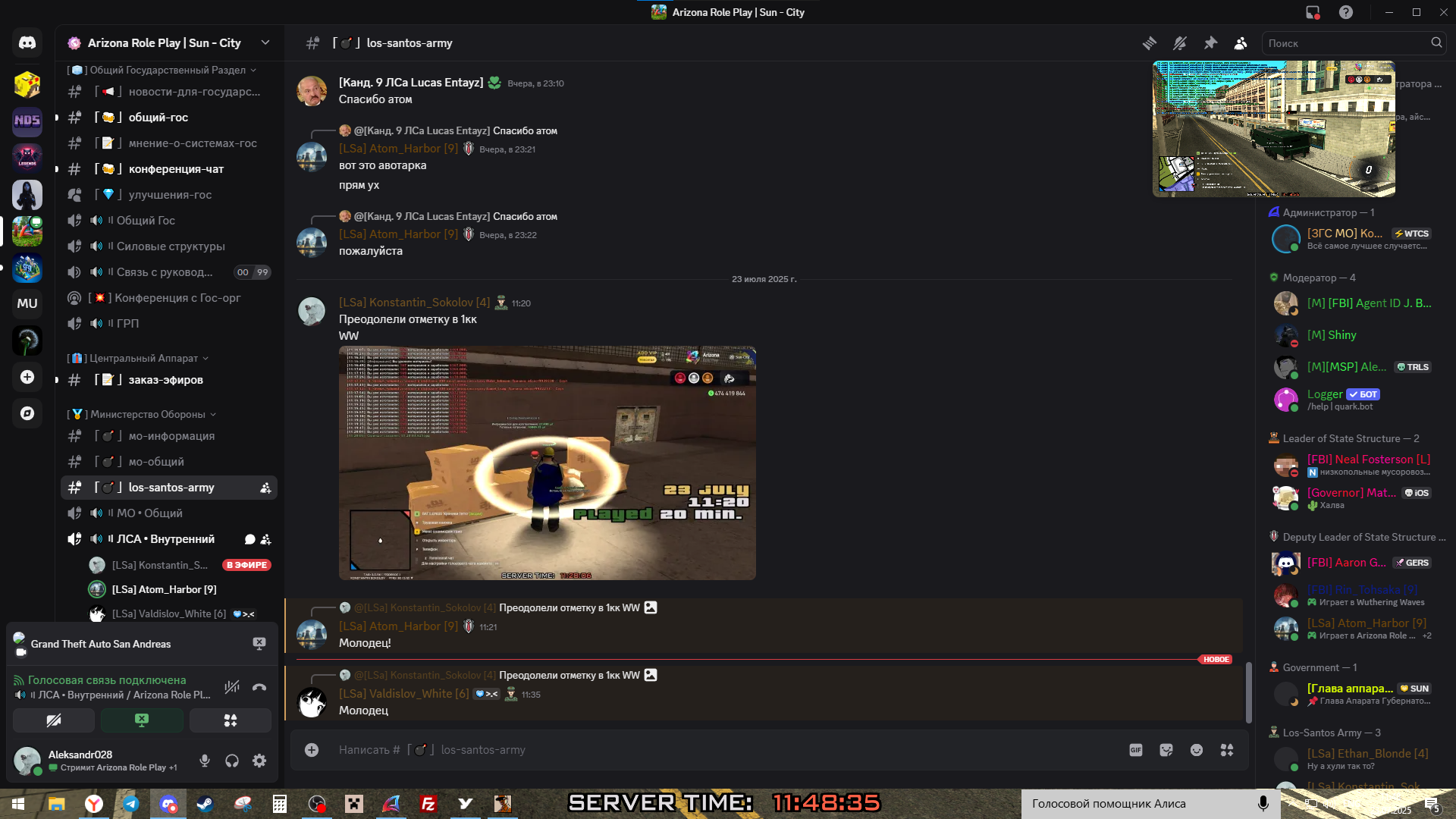Open inbox icon in title bar

click(1313, 12)
